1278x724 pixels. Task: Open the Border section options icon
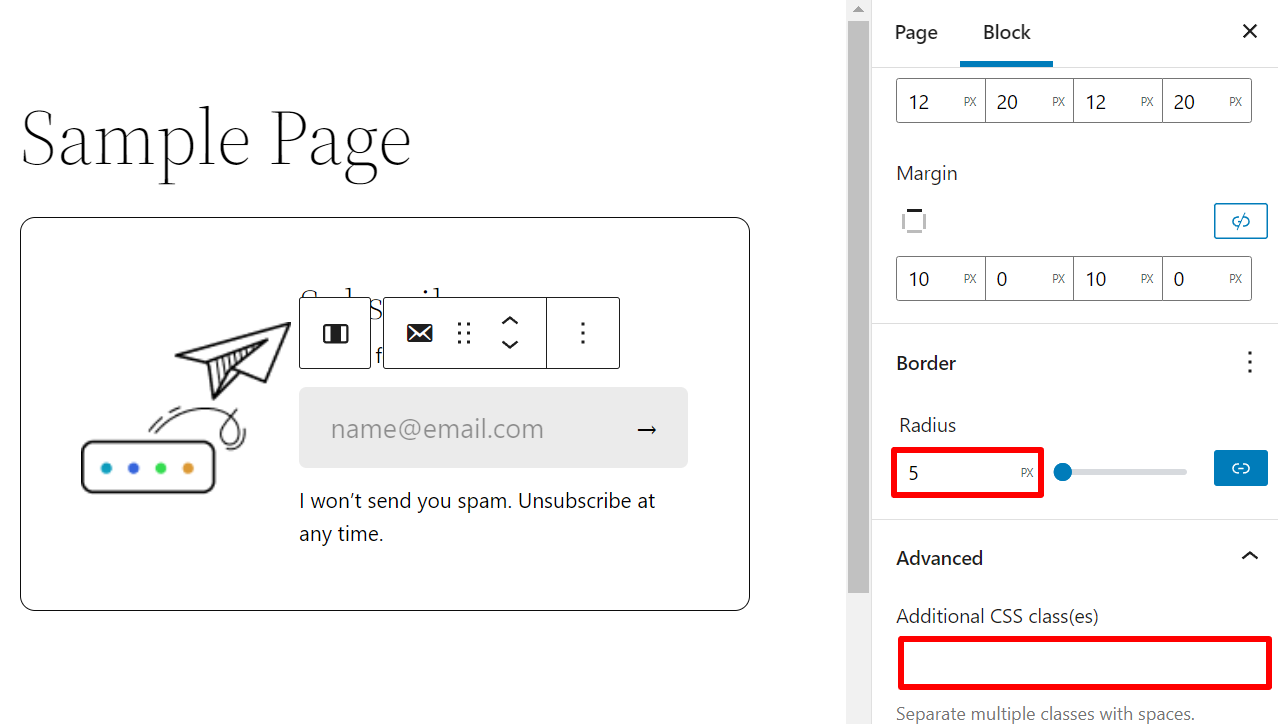tap(1249, 362)
